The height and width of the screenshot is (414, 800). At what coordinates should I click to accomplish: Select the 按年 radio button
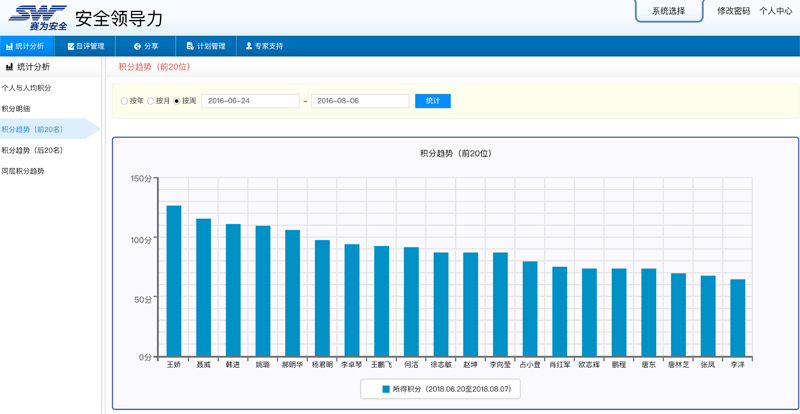pos(124,101)
